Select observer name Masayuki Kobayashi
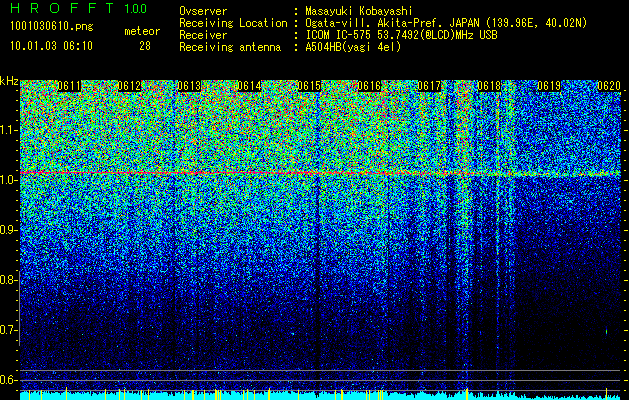This screenshot has width=629, height=400. [359, 11]
